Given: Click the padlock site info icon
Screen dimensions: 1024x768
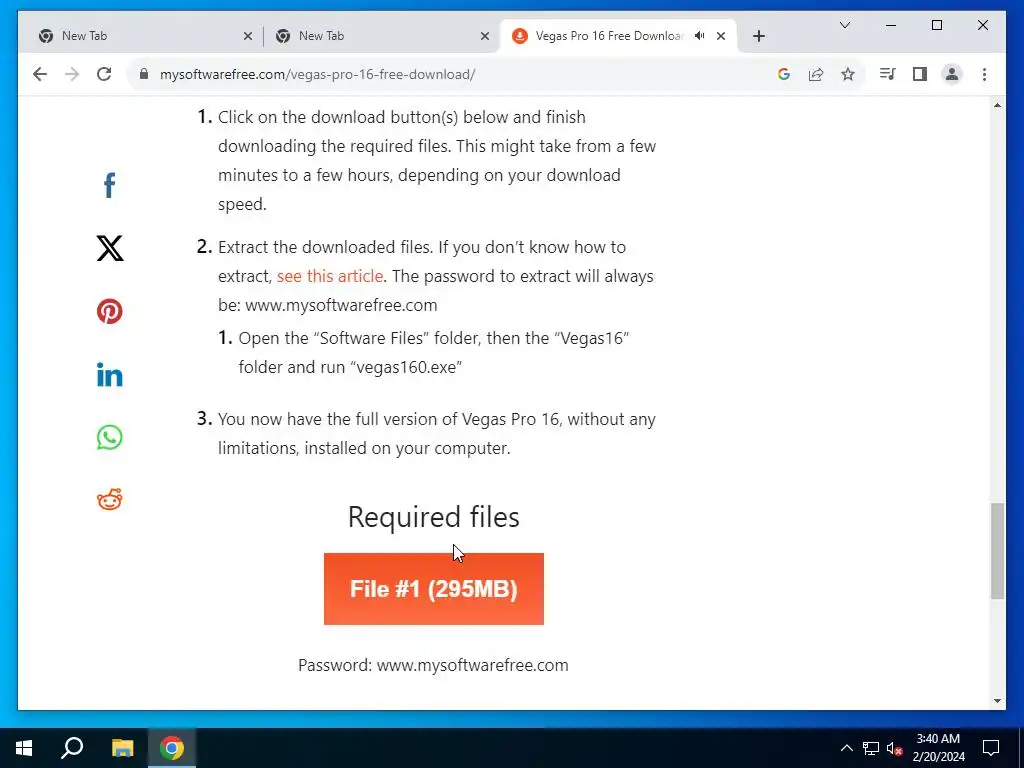Looking at the screenshot, I should click(x=144, y=74).
